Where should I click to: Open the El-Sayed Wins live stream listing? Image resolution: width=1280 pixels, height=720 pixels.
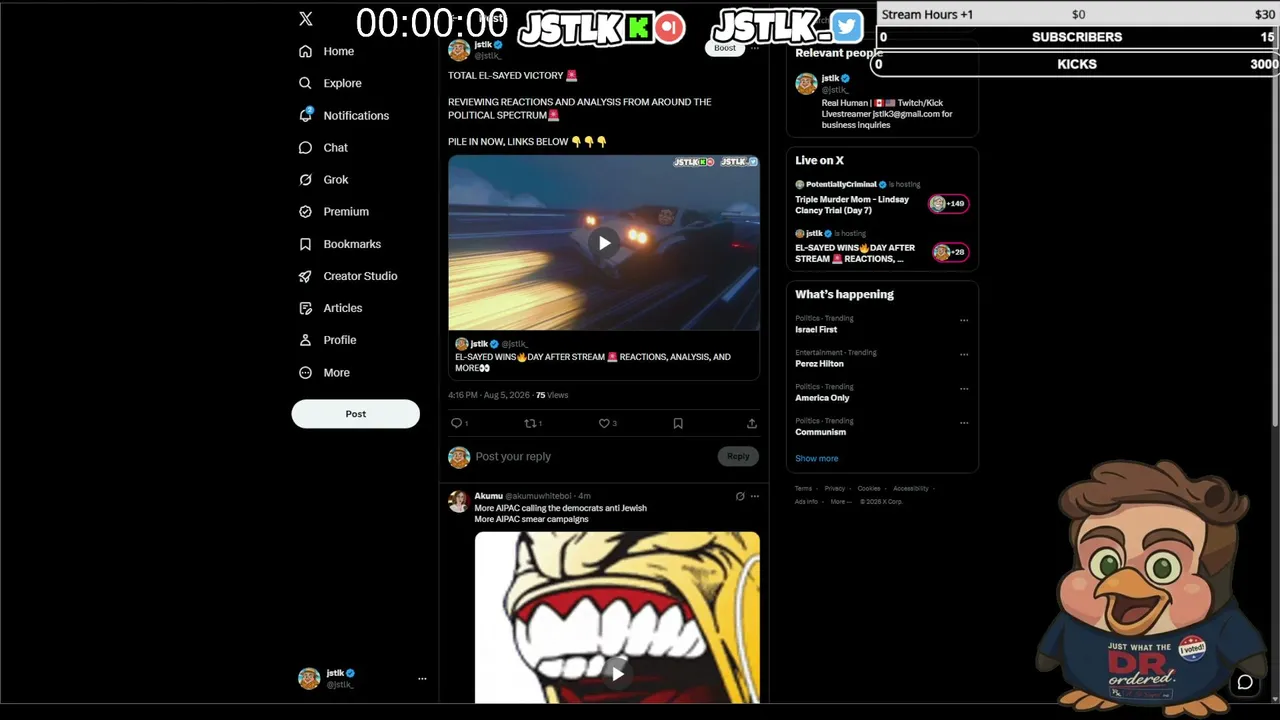pyautogui.click(x=855, y=254)
